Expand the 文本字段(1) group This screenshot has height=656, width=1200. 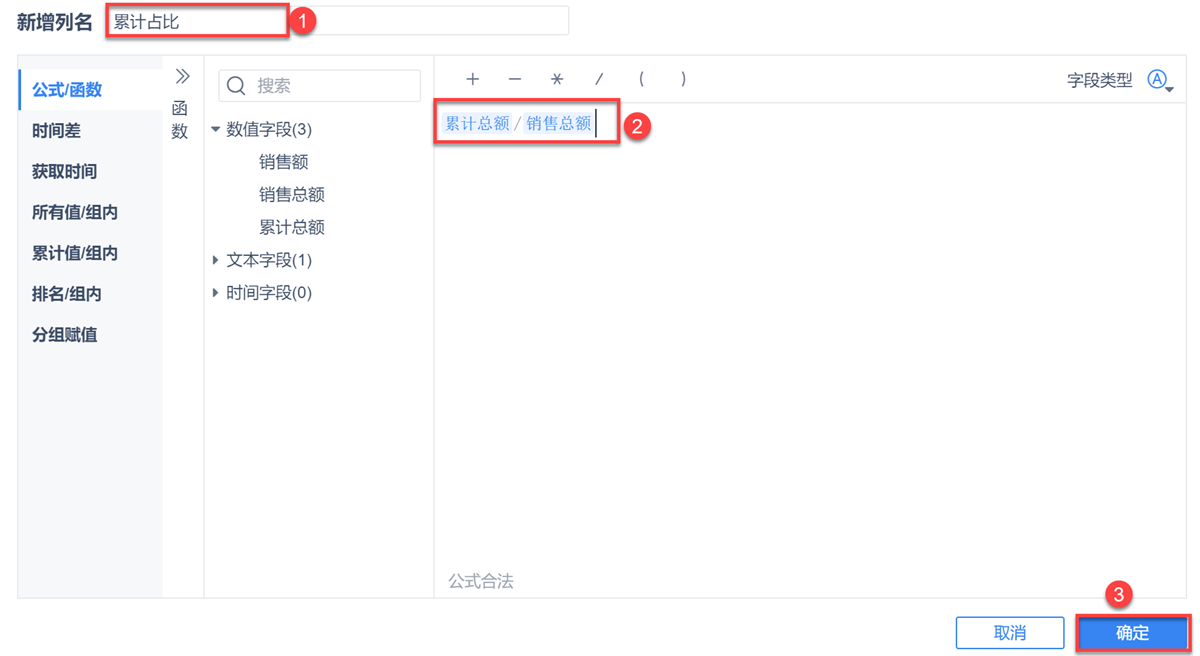pos(215,260)
